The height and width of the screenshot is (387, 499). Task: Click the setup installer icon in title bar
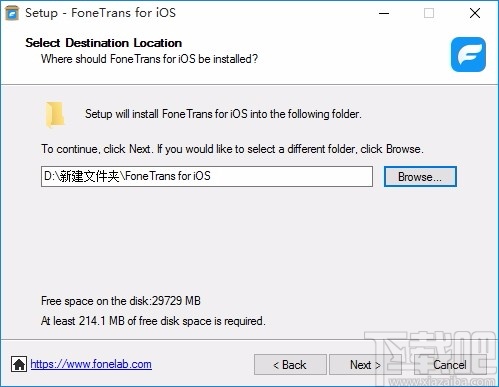click(x=12, y=13)
